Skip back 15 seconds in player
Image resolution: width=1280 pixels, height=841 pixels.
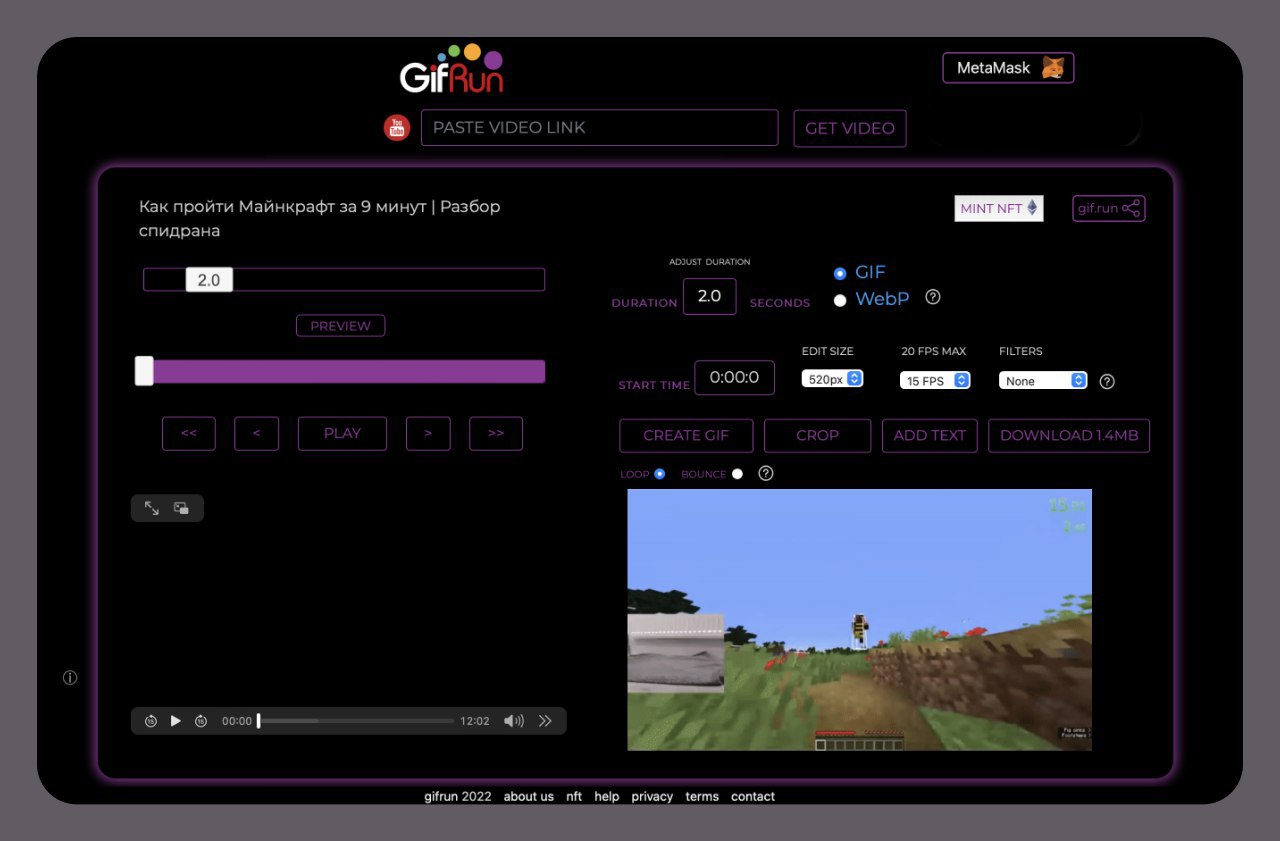click(151, 721)
